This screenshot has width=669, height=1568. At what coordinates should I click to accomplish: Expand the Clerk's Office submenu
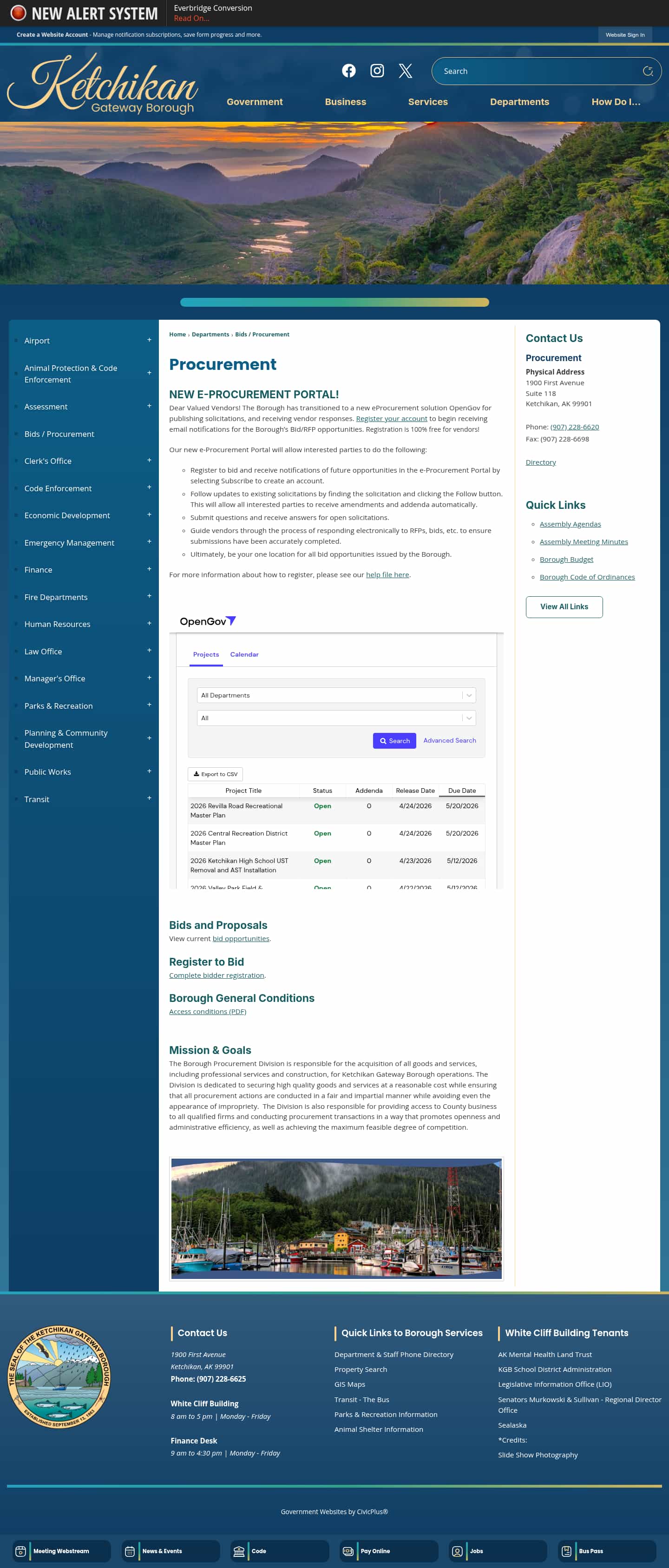(149, 460)
